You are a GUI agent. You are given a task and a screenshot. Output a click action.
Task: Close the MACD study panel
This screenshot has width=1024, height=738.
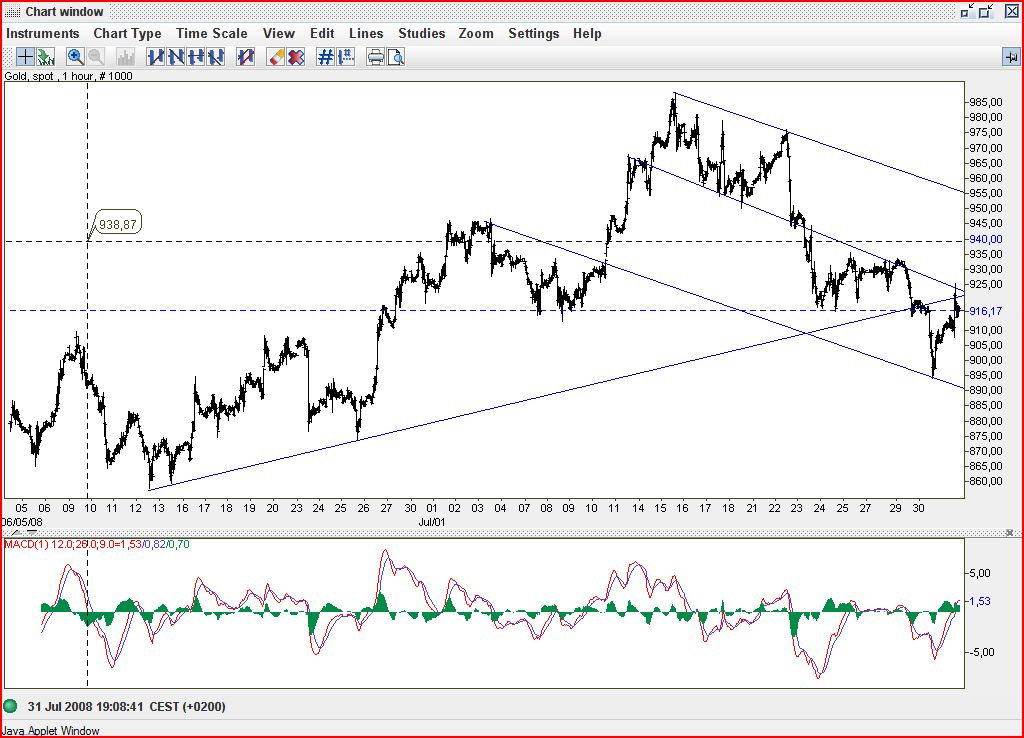(1009, 533)
